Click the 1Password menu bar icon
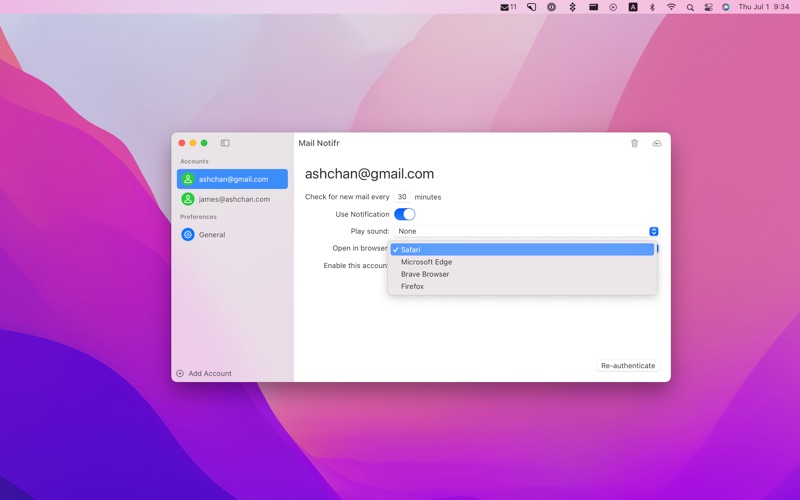 [552, 7]
